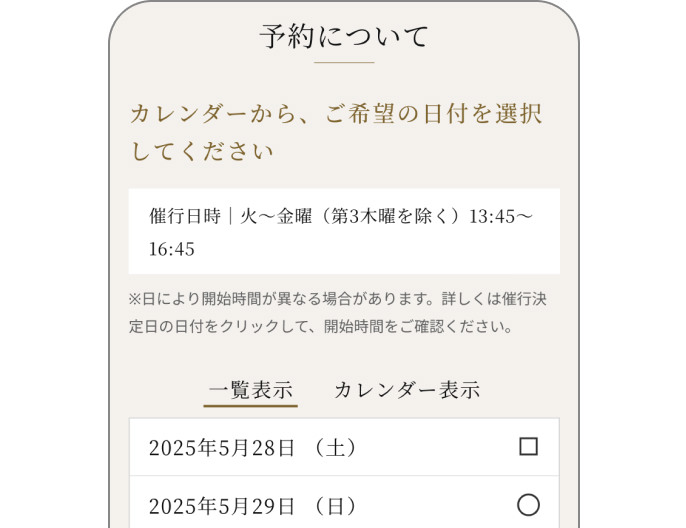This screenshot has height=528, width=686.
Task: Click the （土） weekday label
Action: tap(335, 448)
